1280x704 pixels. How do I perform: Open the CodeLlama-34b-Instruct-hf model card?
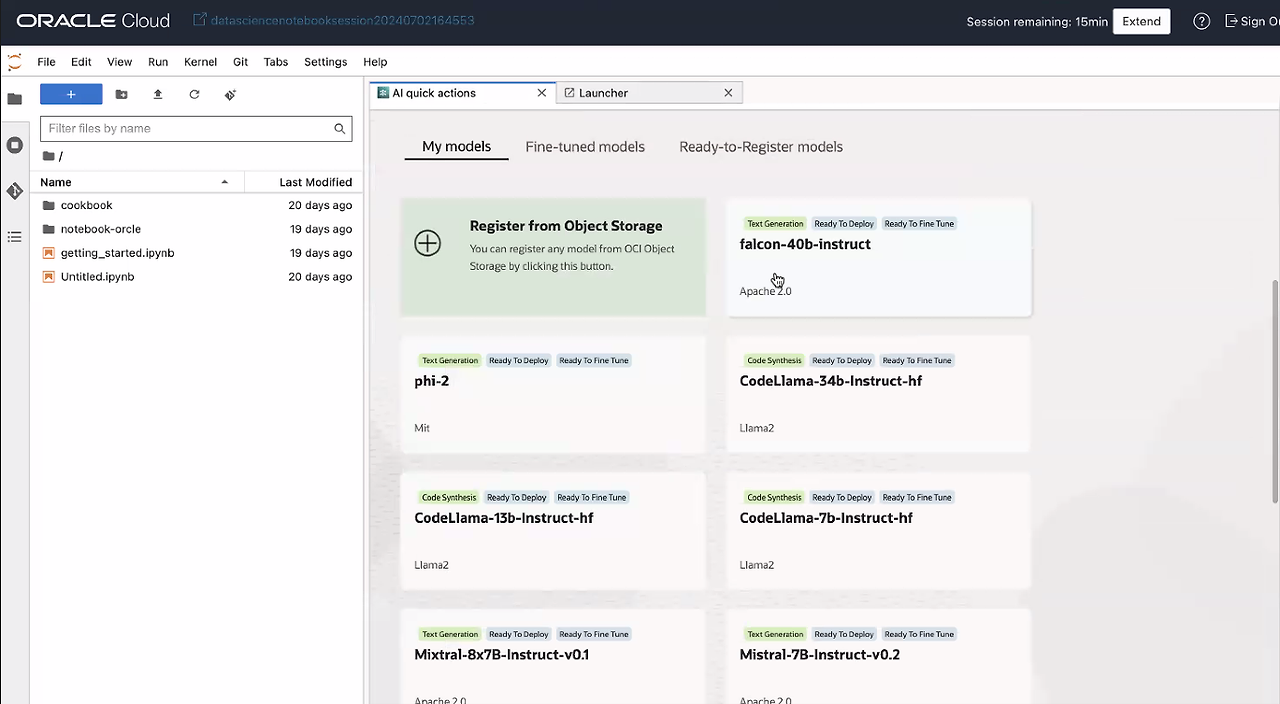click(x=879, y=394)
